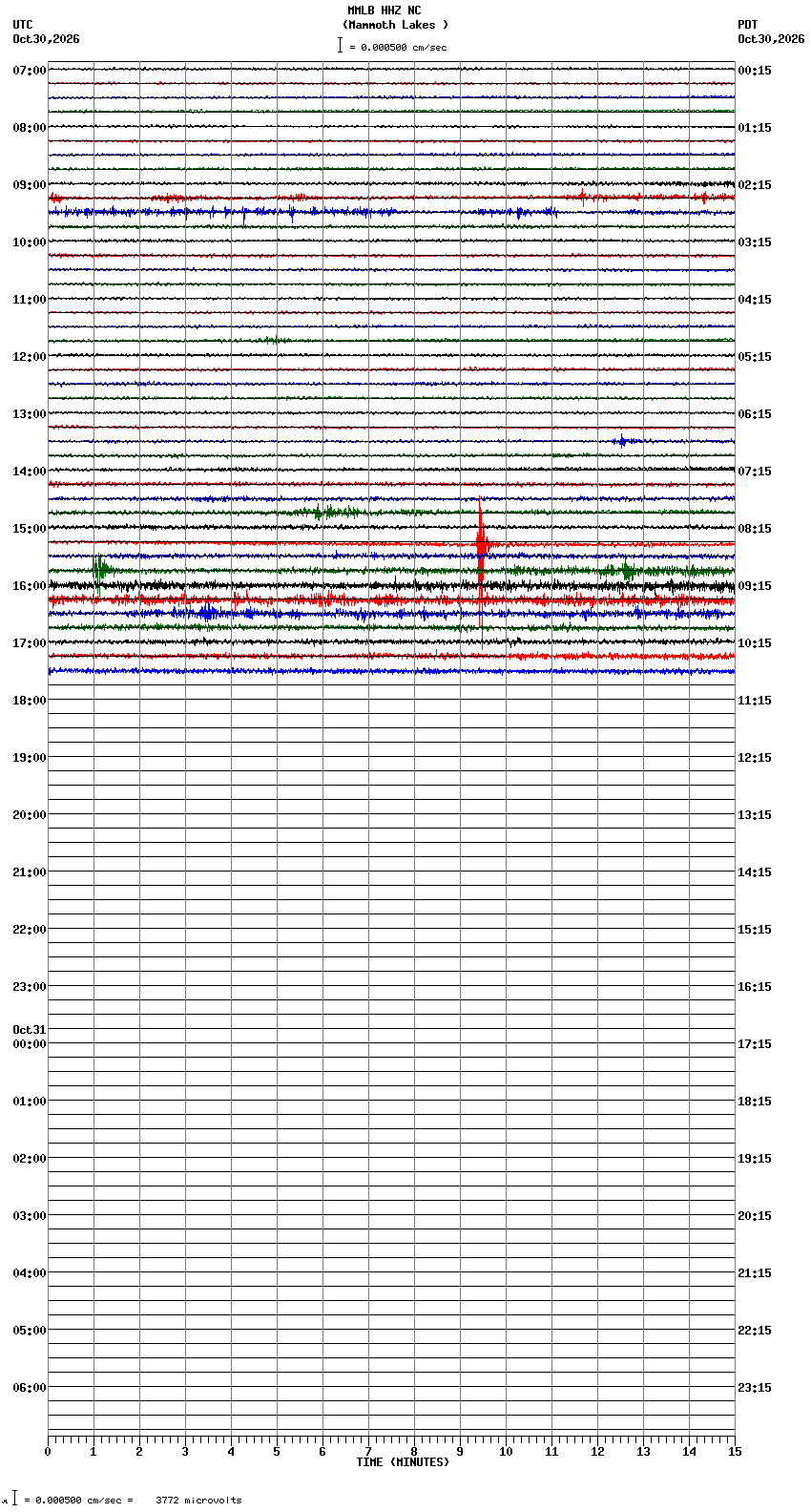Click the 03:00 UTC row label
This screenshot has height=1512, width=811.
coord(30,1216)
